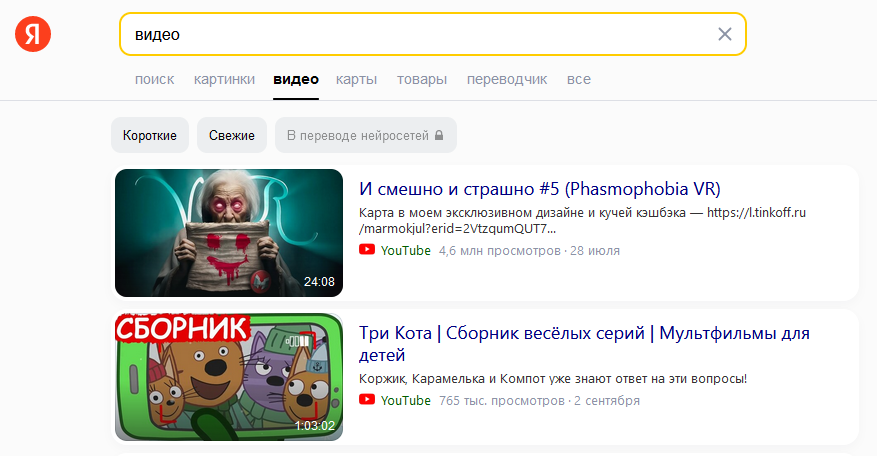This screenshot has width=877, height=456.
Task: Open the Phasmophobia VR video thumbnail
Action: point(229,233)
